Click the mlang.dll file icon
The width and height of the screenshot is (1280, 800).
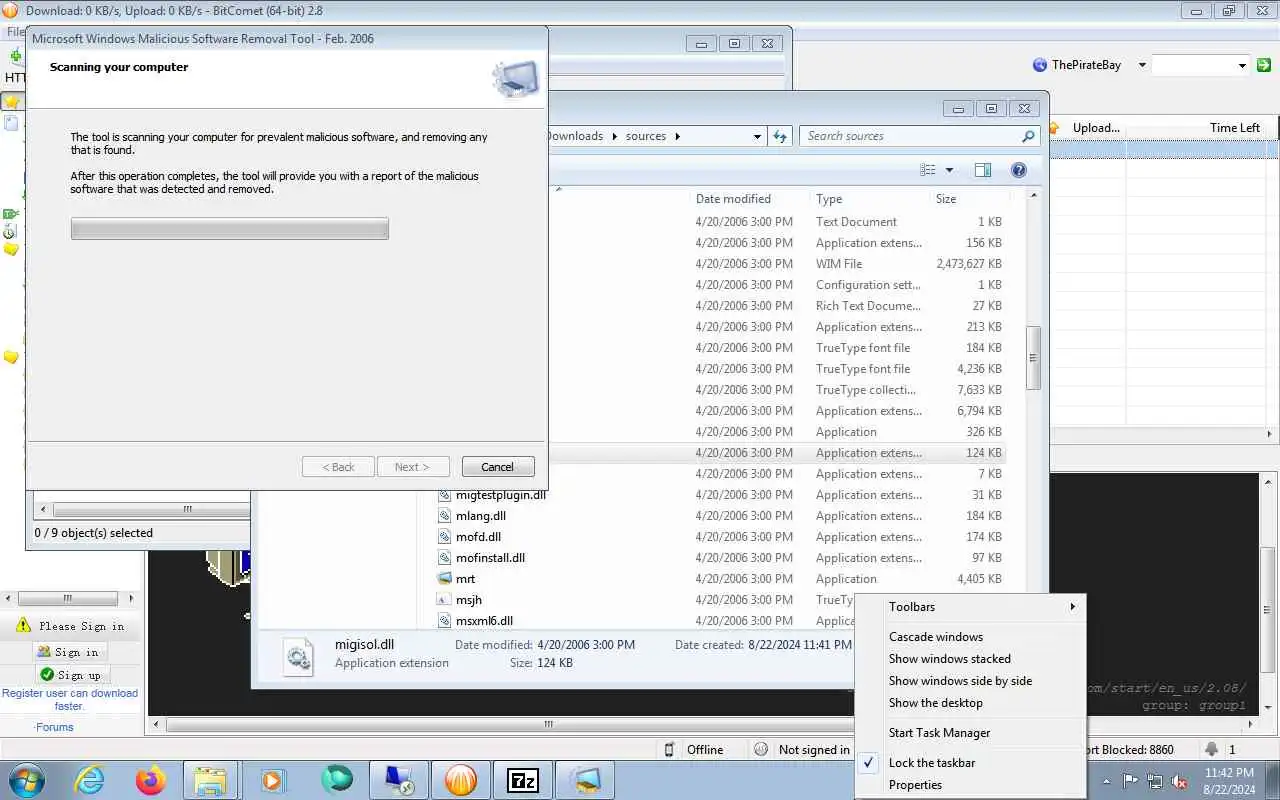pos(446,516)
